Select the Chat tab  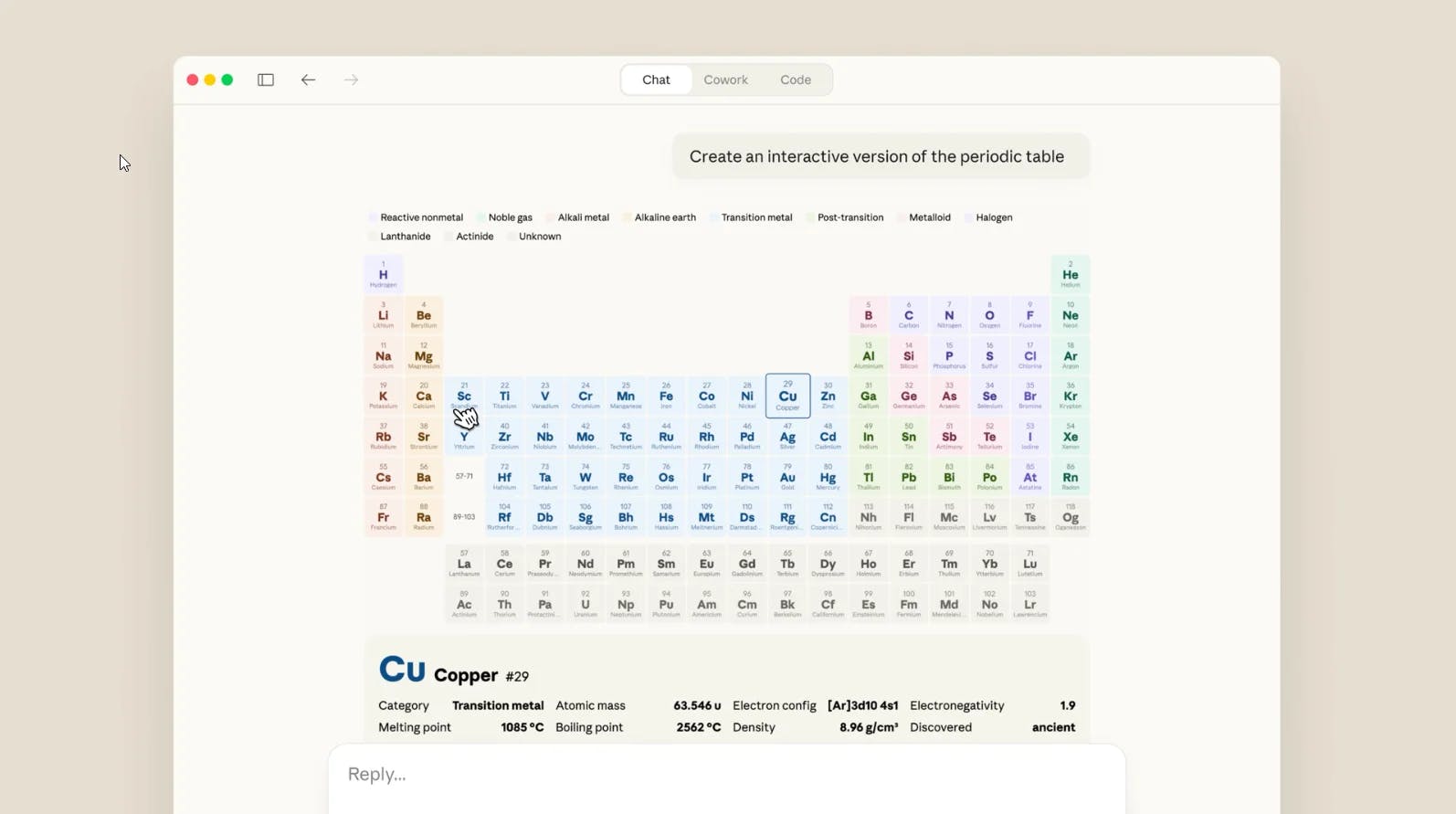(655, 79)
